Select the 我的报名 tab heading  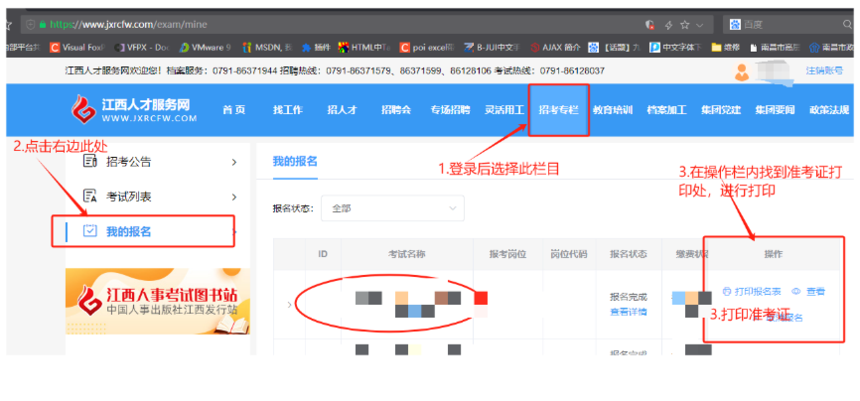coord(294,161)
